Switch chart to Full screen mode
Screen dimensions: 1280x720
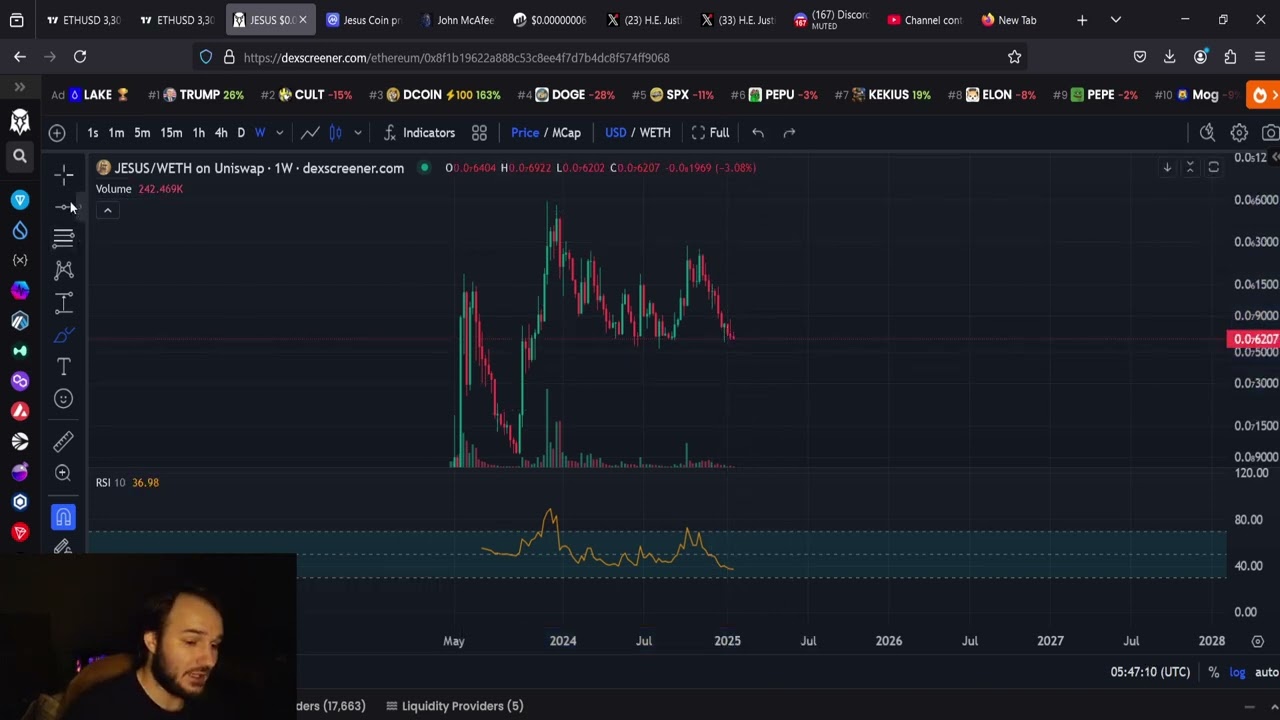[710, 132]
